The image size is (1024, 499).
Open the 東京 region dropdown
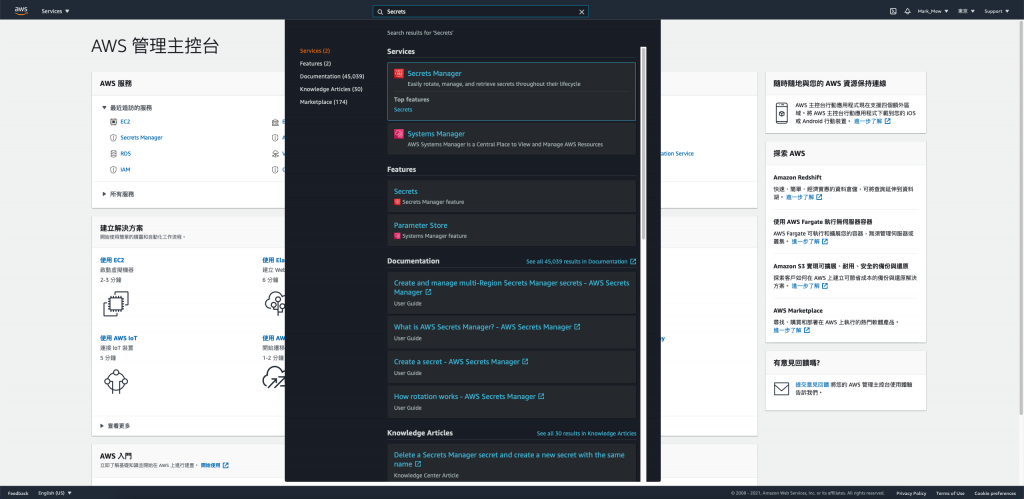coord(967,11)
